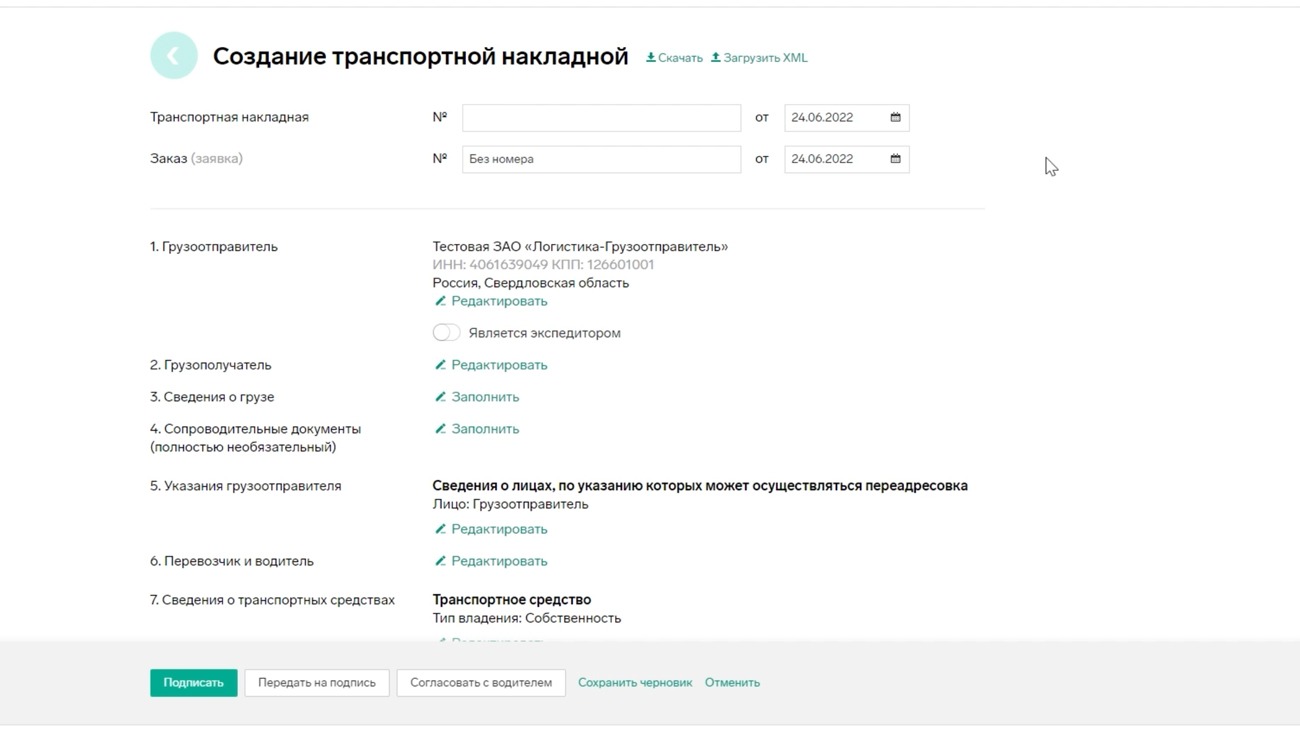Click the Заказ number field Без номера

601,159
